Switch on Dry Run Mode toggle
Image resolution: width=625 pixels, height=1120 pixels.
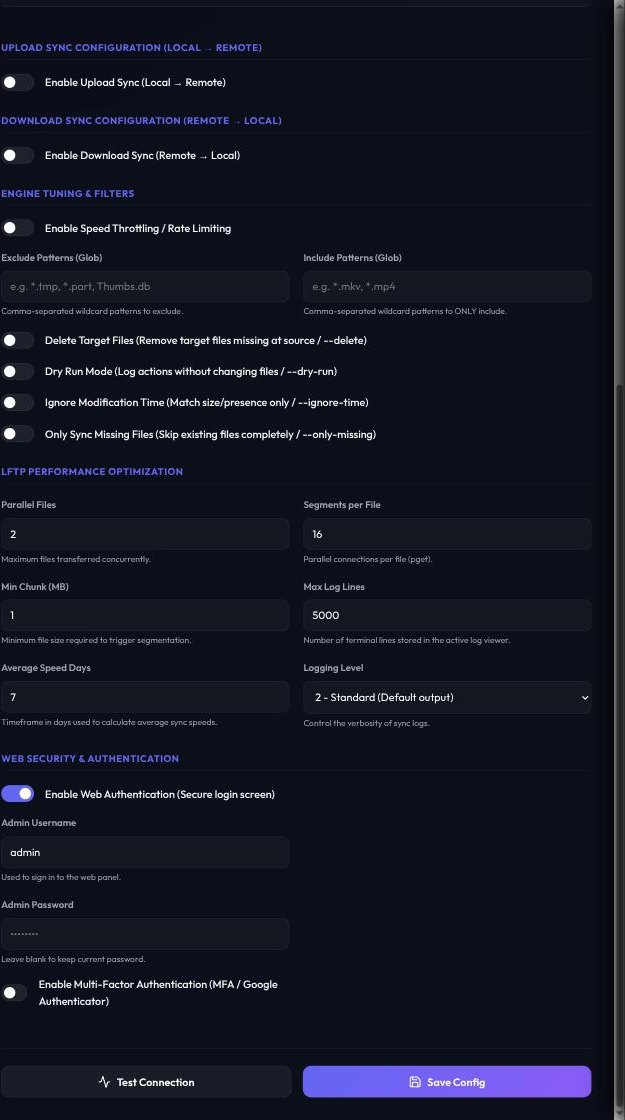[17, 371]
